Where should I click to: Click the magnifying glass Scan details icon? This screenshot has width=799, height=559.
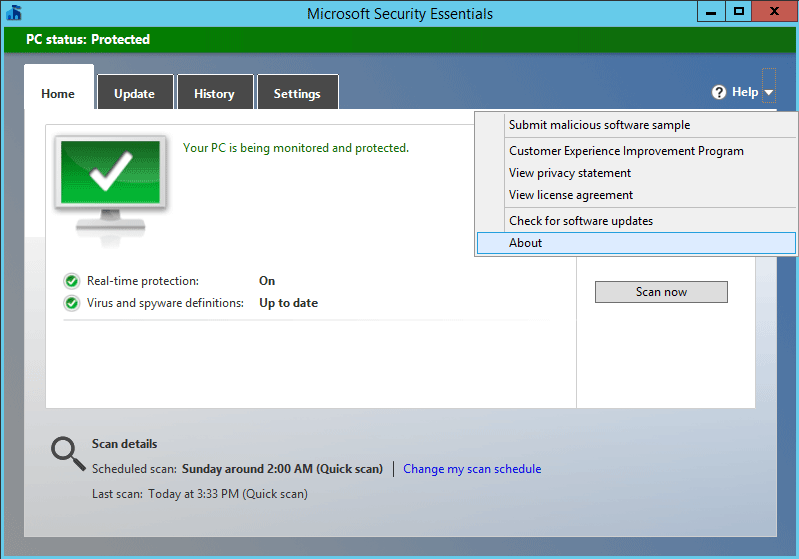coord(68,454)
